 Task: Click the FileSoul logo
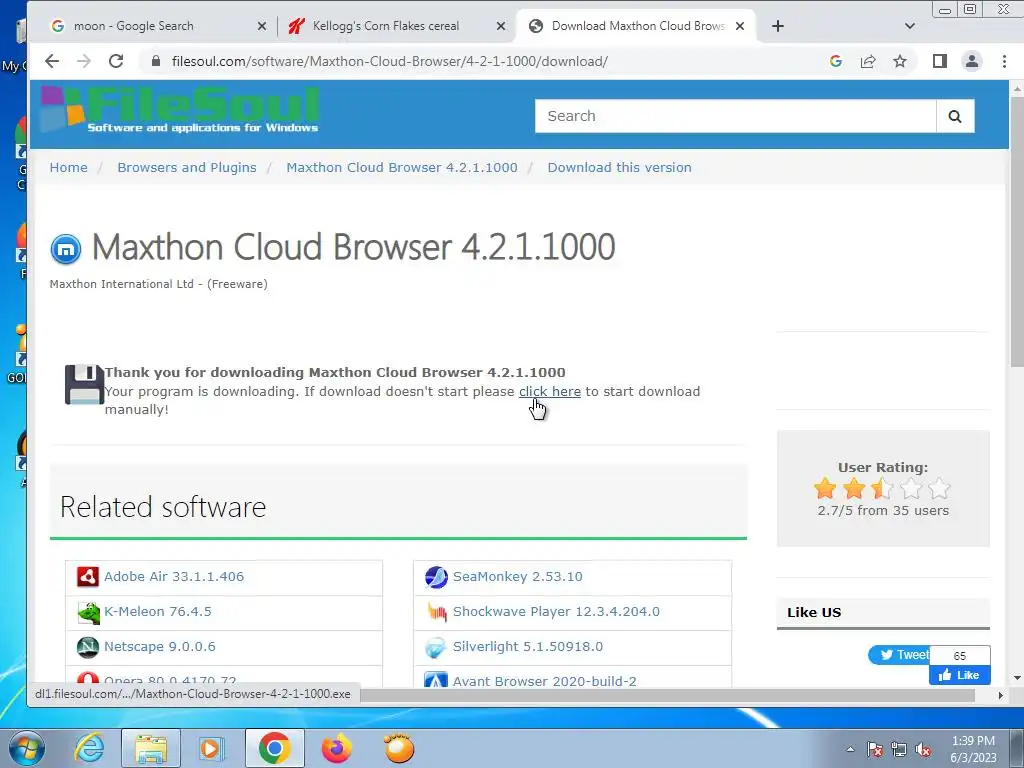(x=180, y=110)
